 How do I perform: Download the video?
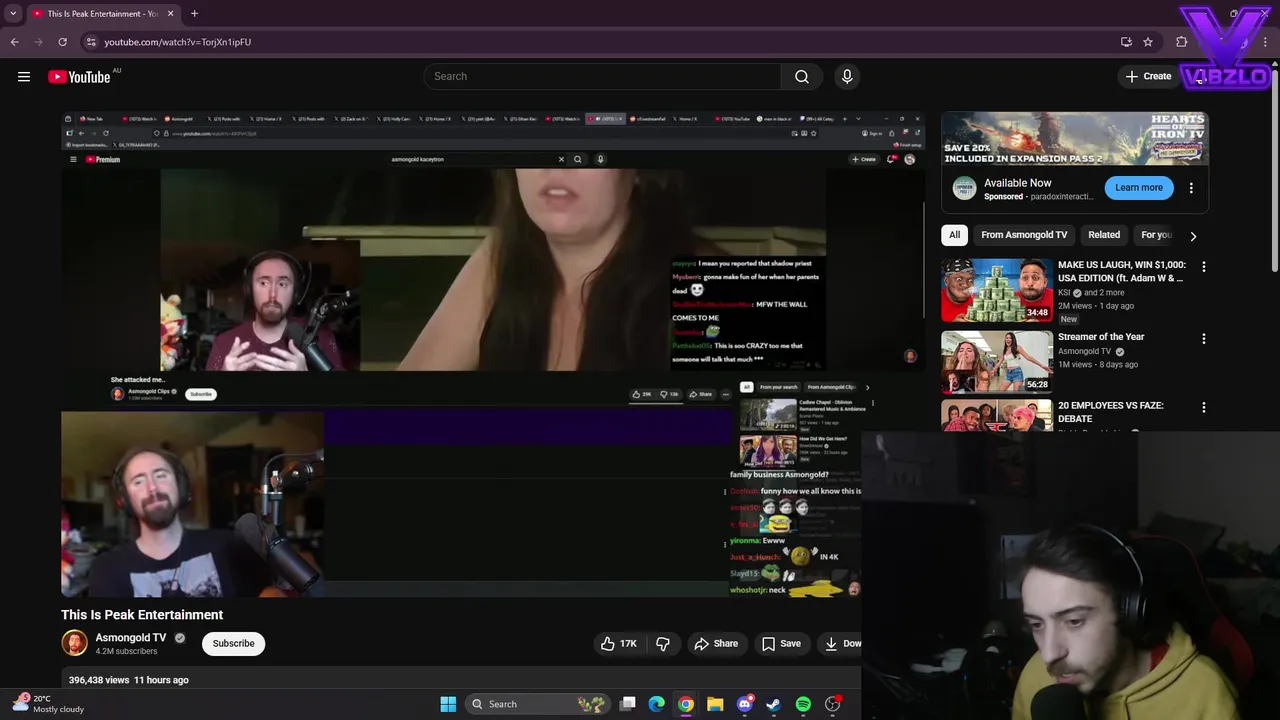[842, 644]
